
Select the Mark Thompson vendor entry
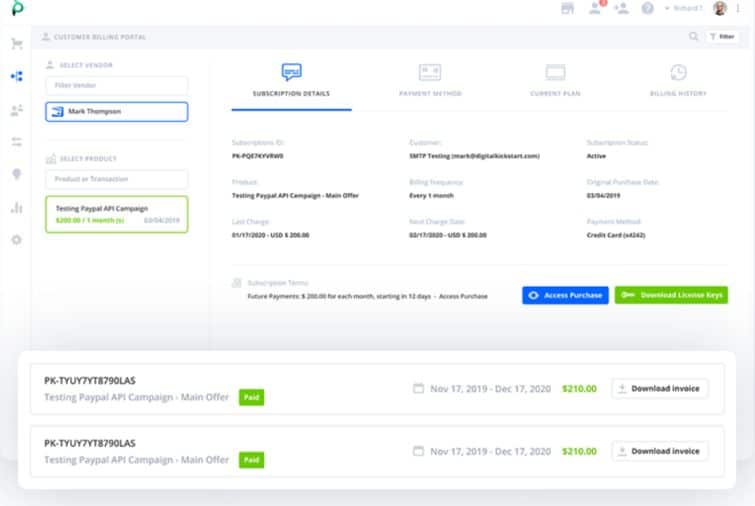coord(116,112)
